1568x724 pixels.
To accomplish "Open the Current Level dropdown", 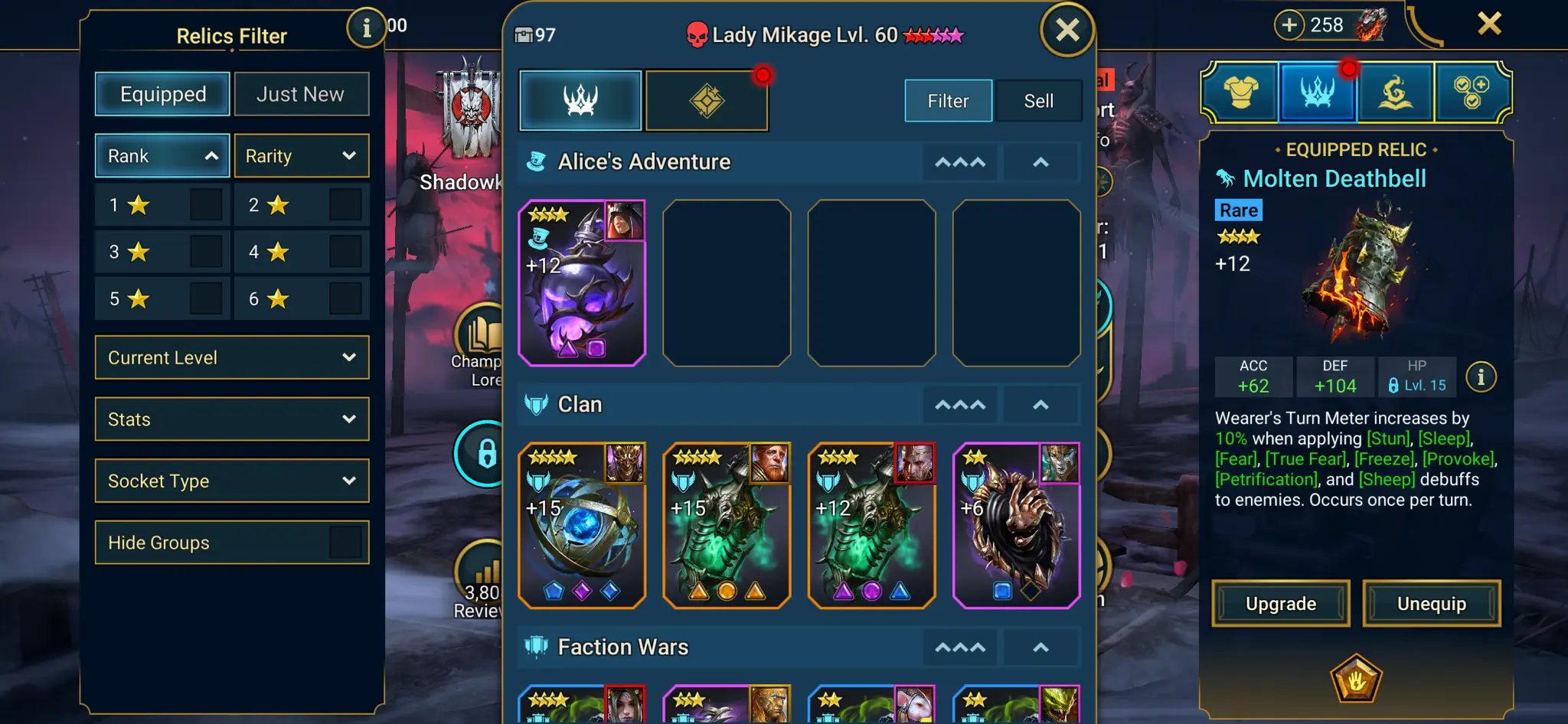I will point(232,357).
